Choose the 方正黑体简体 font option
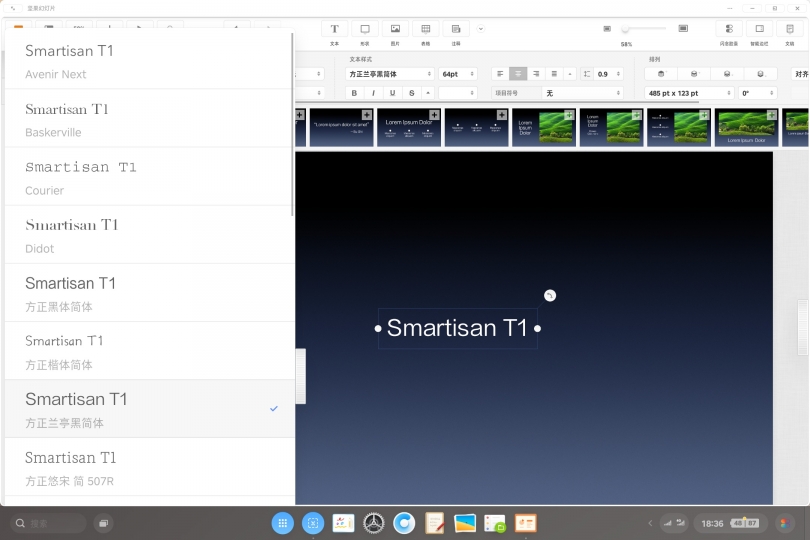Viewport: 810px width, 540px height. click(149, 294)
